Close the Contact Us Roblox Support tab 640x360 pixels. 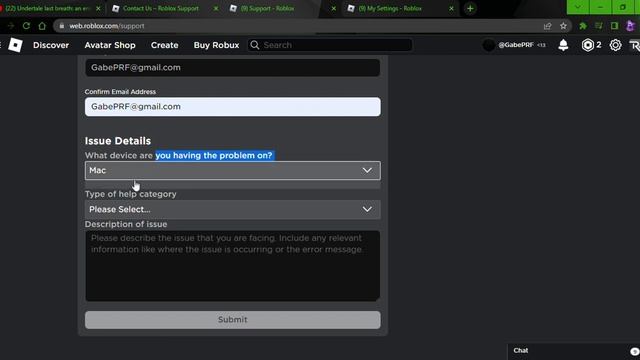tap(216, 8)
